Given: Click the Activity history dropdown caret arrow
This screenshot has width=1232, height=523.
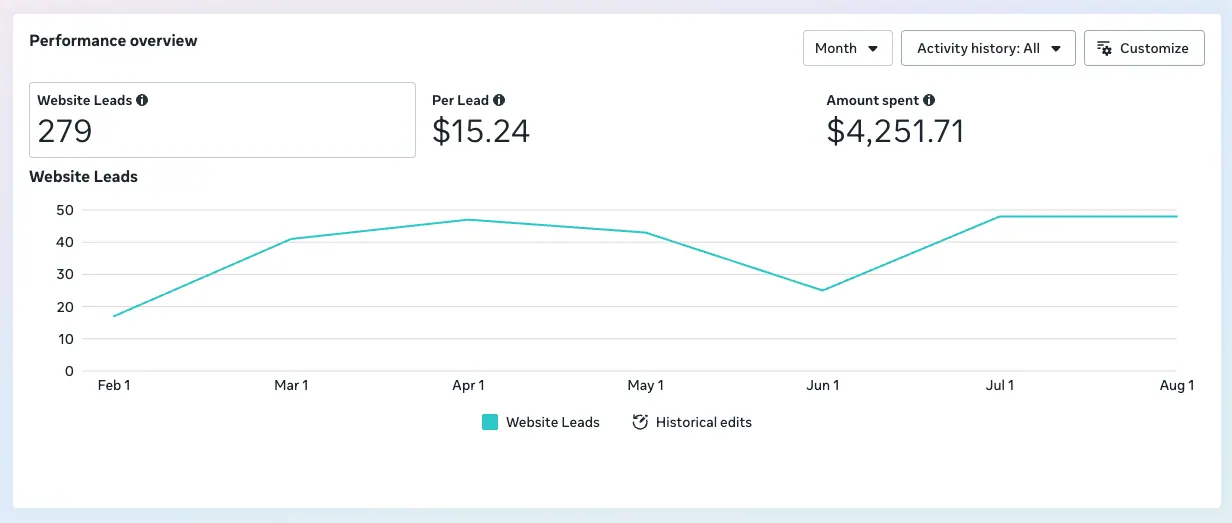Looking at the screenshot, I should 1056,48.
